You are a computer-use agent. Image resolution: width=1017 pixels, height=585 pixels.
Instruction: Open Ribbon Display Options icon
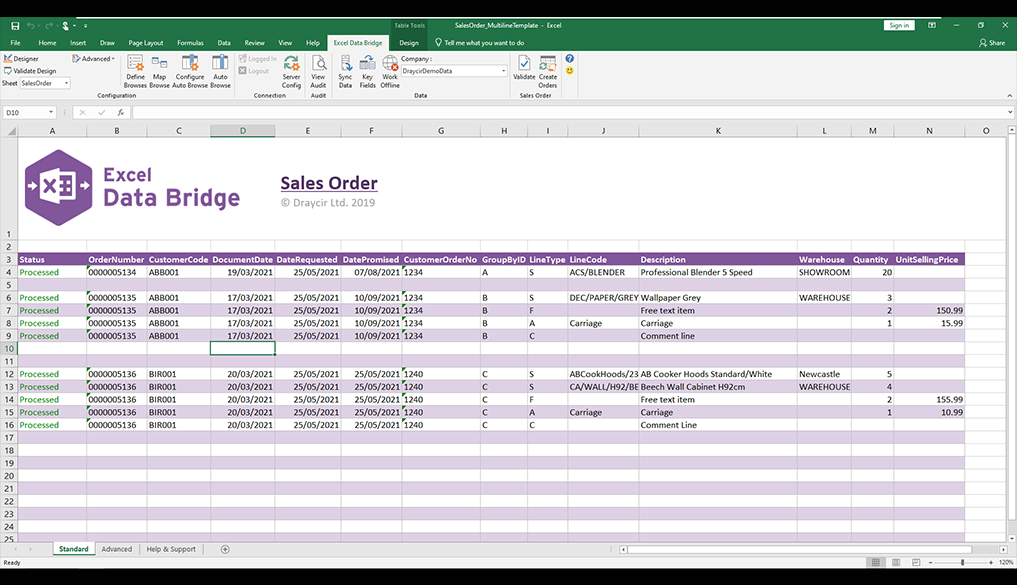point(931,25)
